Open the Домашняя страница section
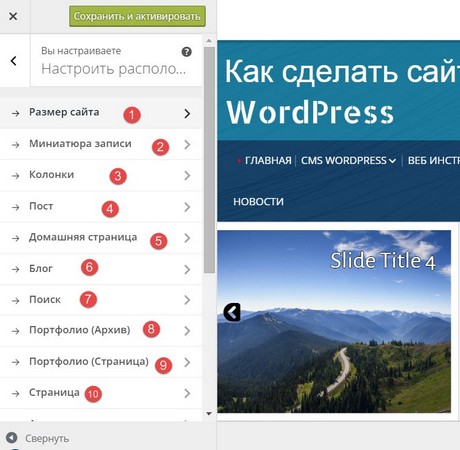This screenshot has width=460, height=450. 101,238
